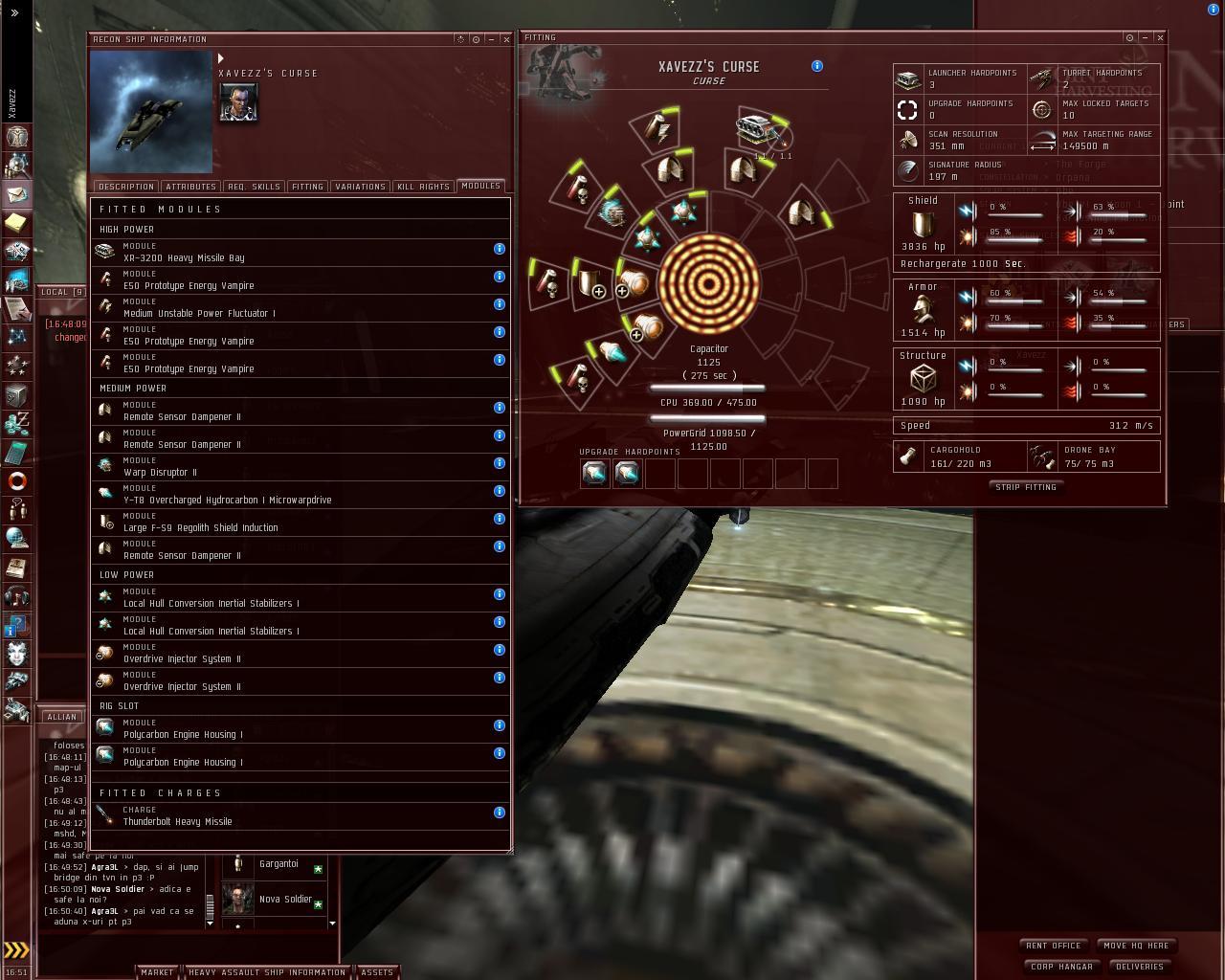Open the lifebuoy Help icon
The image size is (1225, 980).
click(17, 481)
